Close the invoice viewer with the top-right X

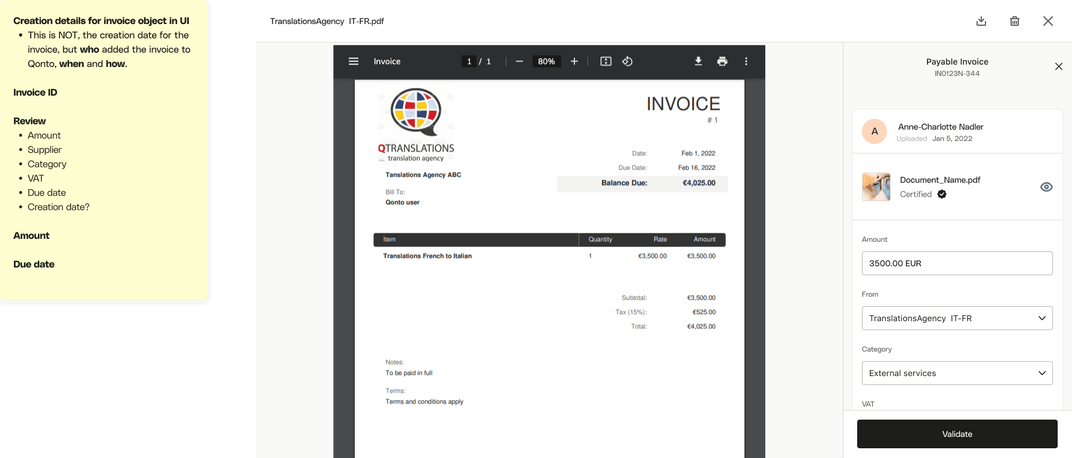[x=1048, y=21]
